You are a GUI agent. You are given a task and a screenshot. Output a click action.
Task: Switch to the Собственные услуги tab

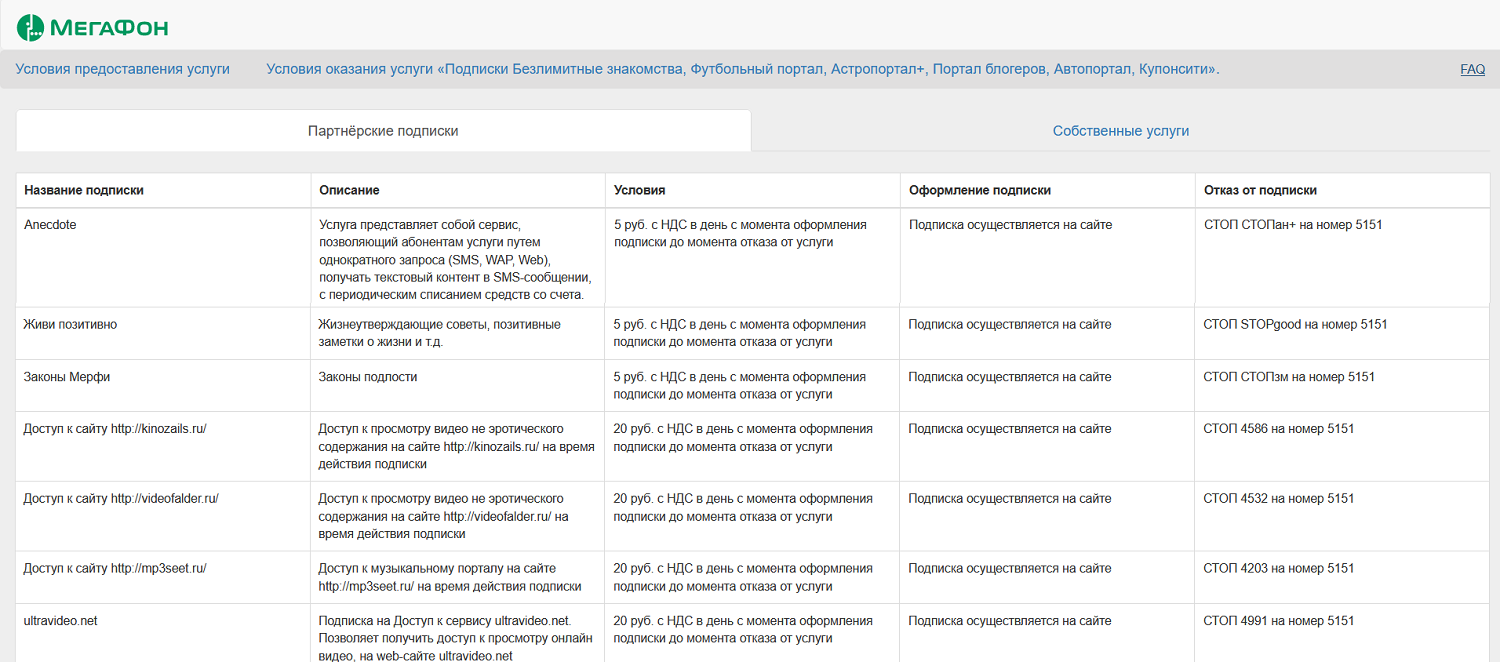1119,130
